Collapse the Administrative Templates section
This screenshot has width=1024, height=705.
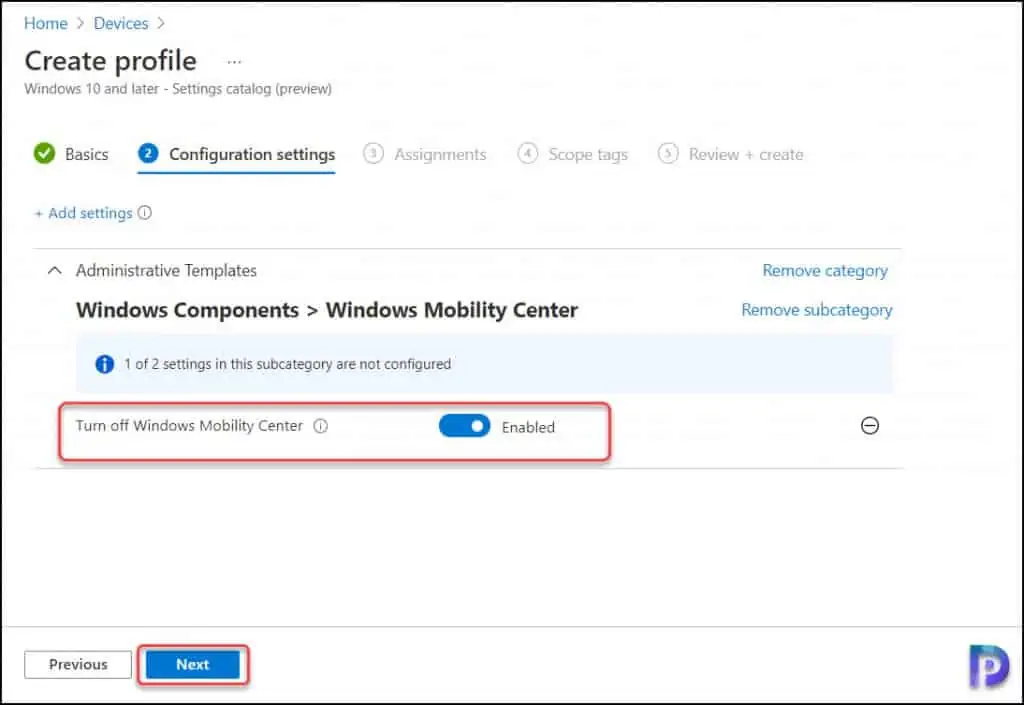(55, 270)
